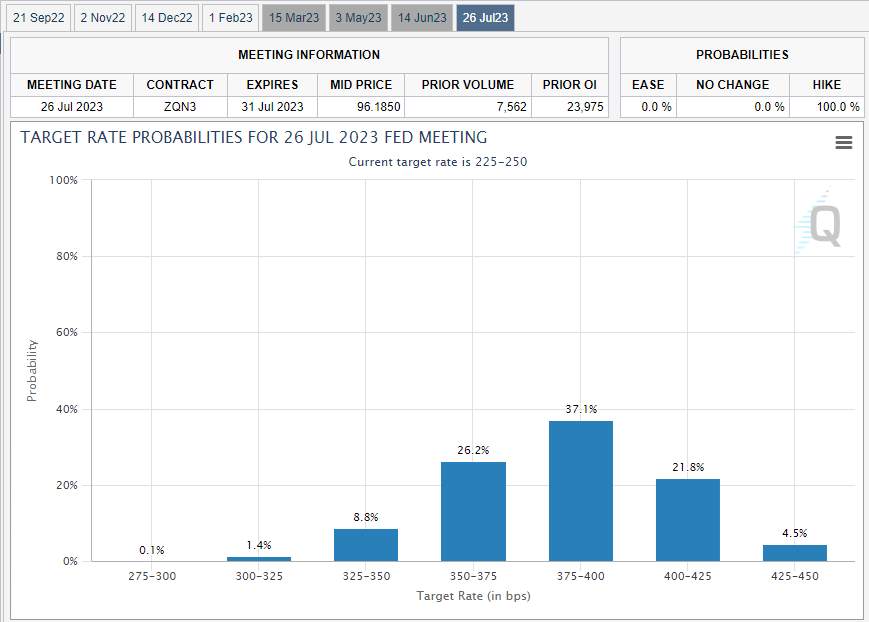
Task: Click the 400-425 bar at 21.8%
Action: (x=688, y=520)
